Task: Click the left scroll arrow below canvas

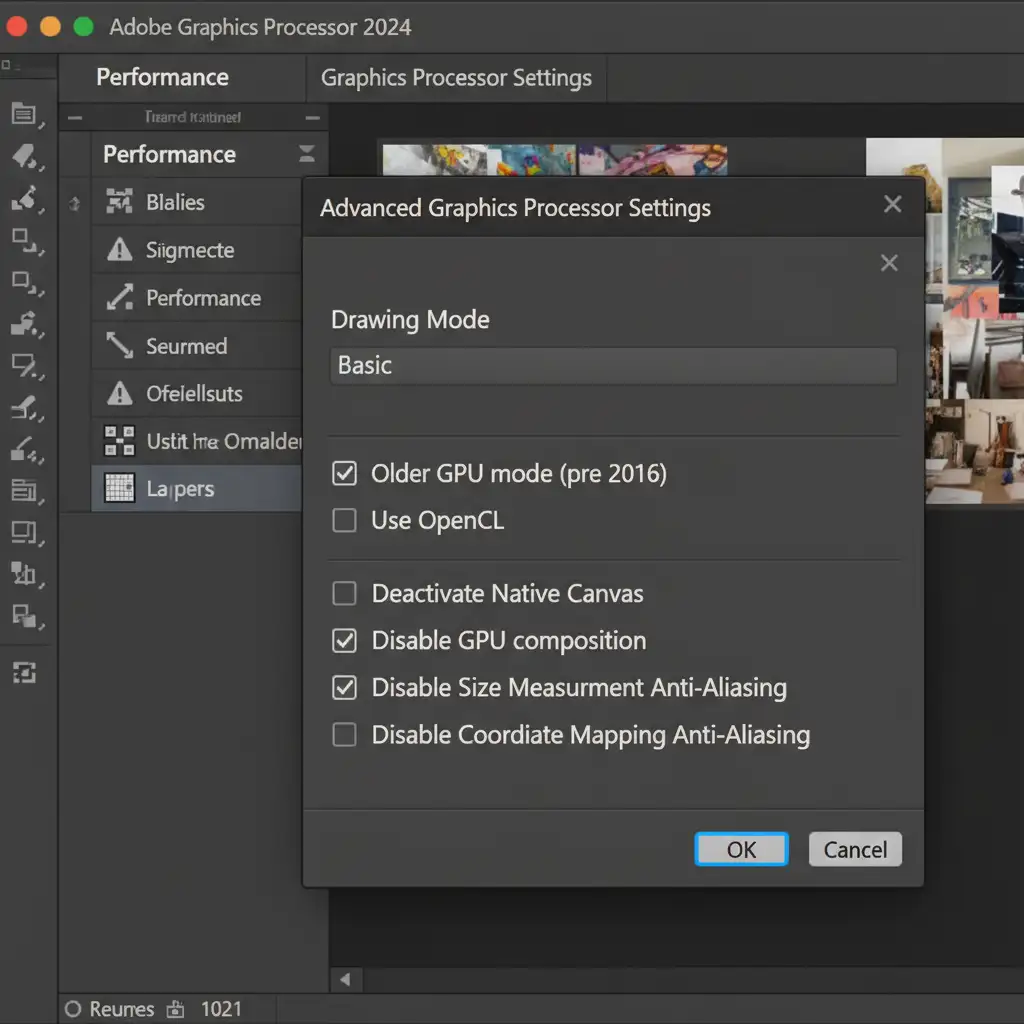Action: pos(346,979)
